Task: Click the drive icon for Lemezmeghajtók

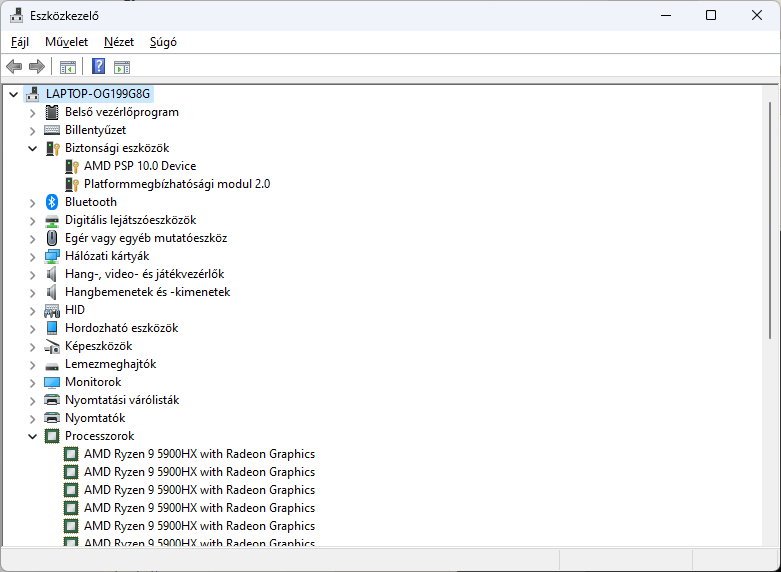Action: click(52, 366)
